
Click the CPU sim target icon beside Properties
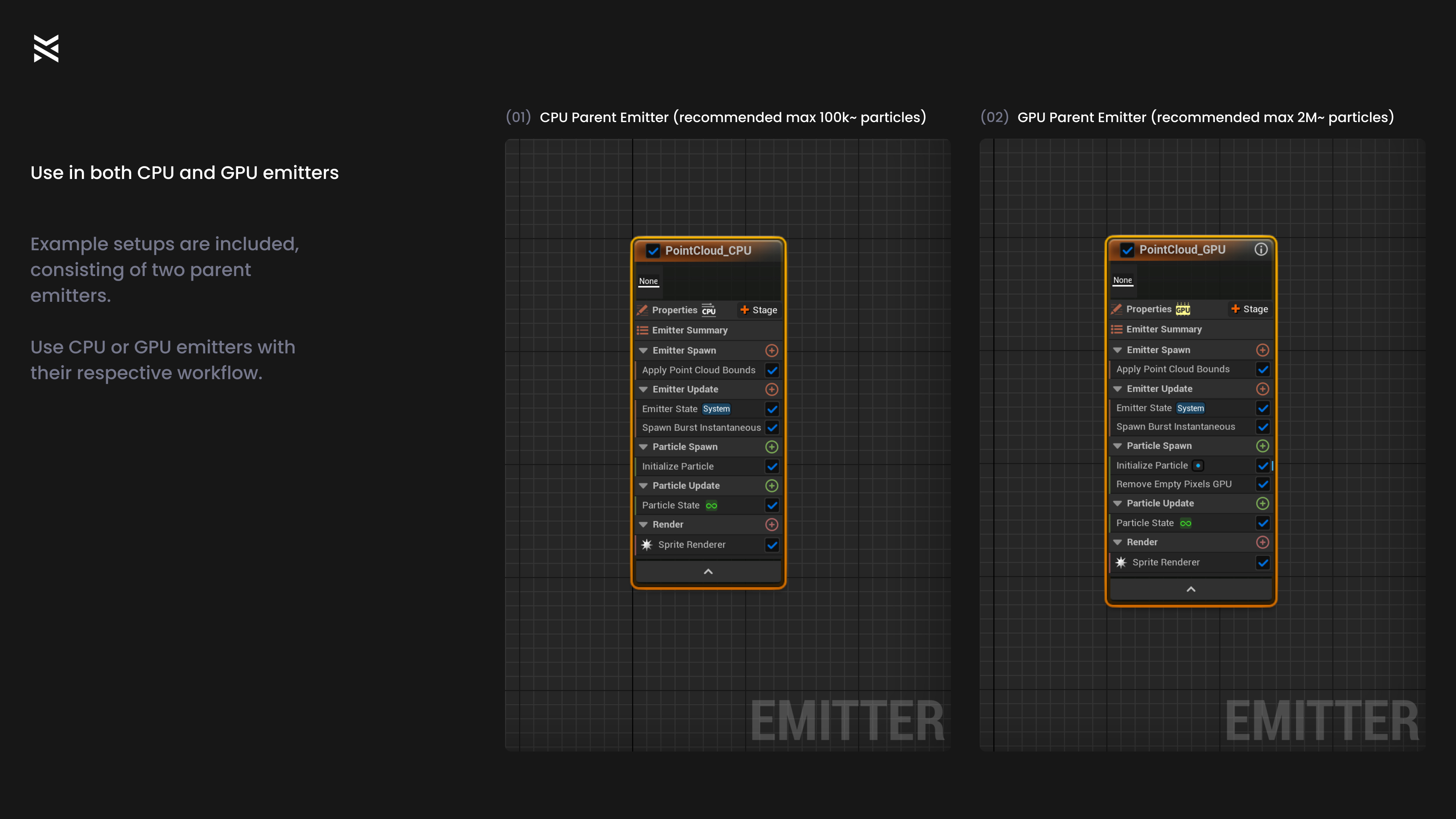point(709,310)
